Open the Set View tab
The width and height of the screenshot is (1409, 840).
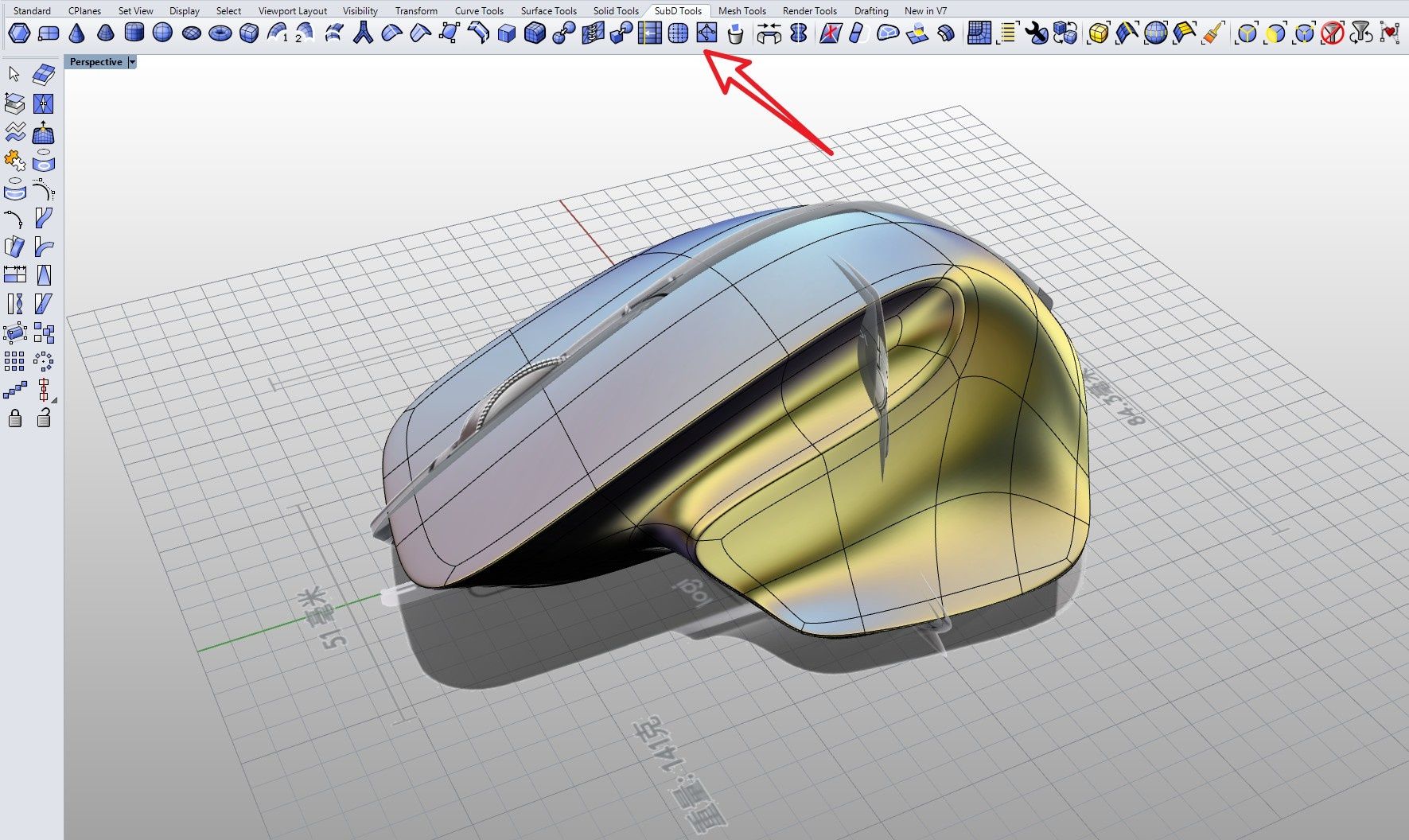136,11
